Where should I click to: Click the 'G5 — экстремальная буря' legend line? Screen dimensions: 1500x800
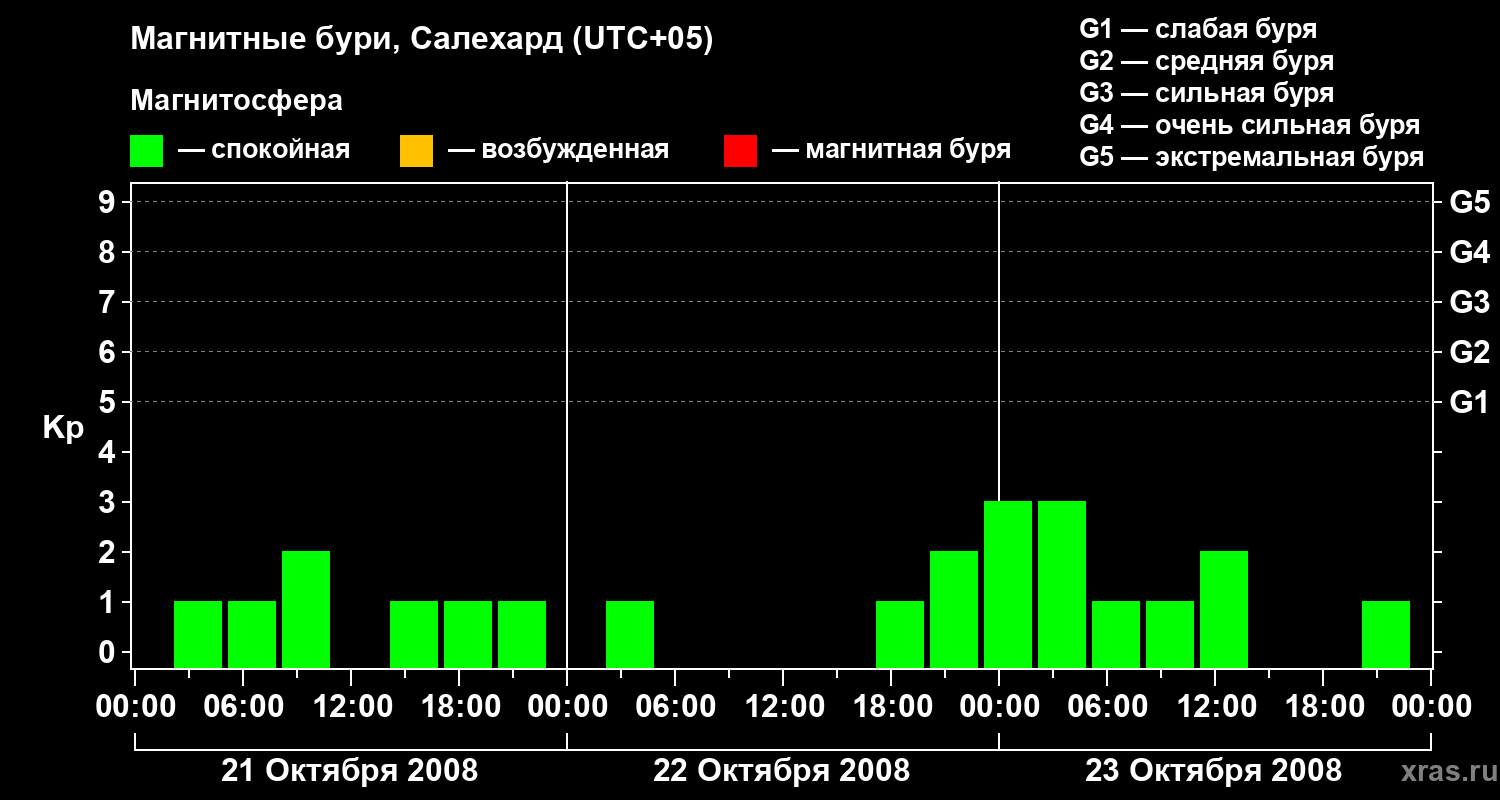[1252, 158]
